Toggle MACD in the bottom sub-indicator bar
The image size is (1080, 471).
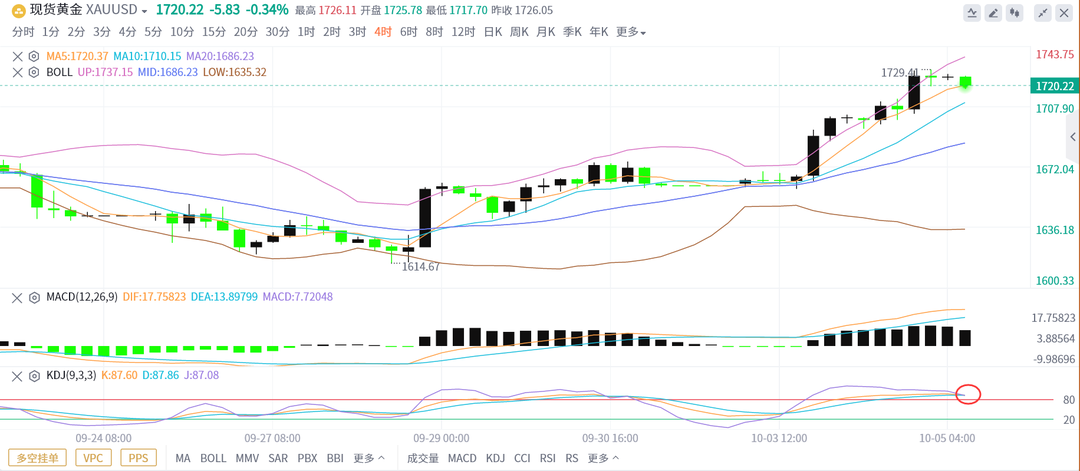click(462, 458)
